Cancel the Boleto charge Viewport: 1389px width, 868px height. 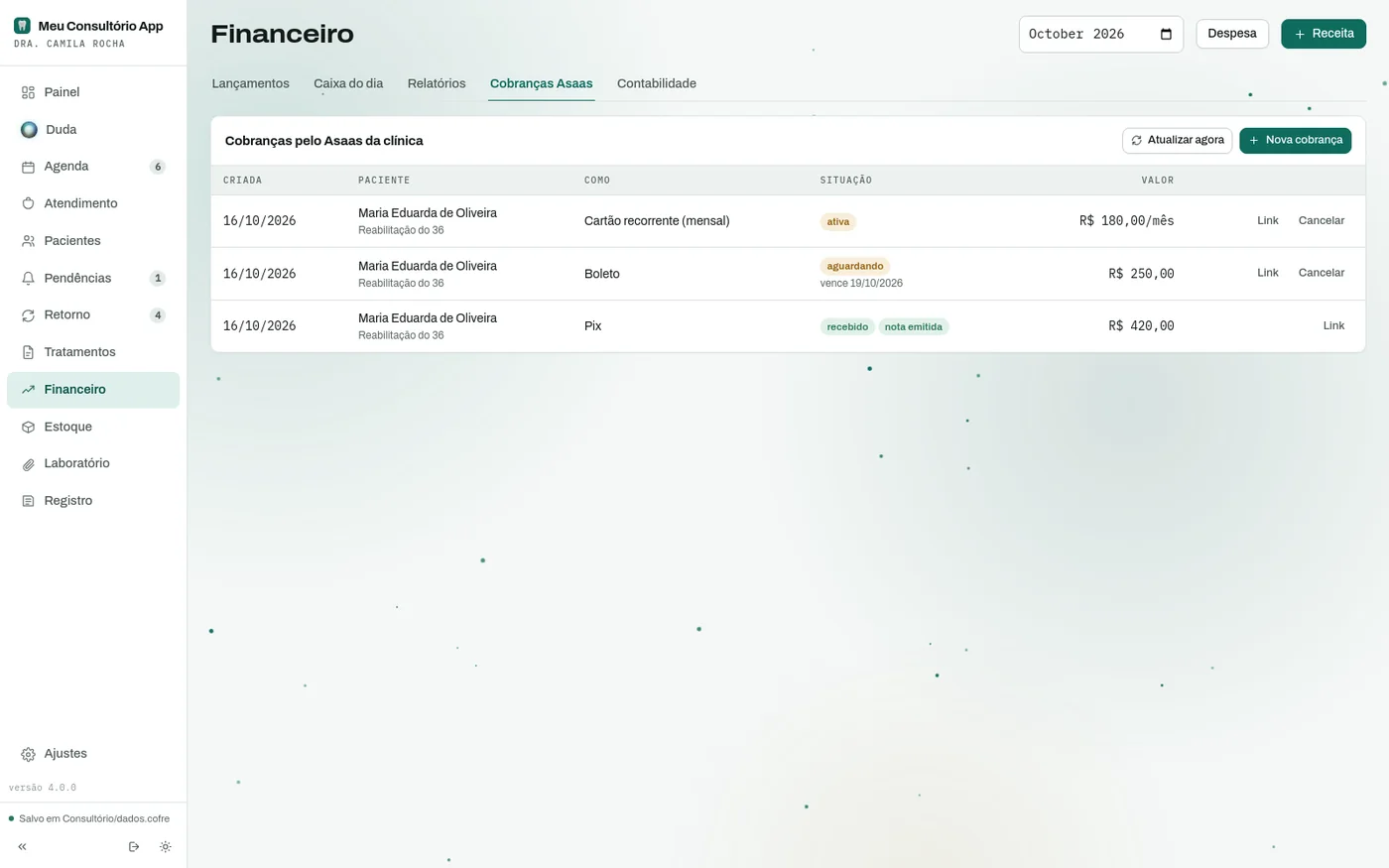[1322, 273]
